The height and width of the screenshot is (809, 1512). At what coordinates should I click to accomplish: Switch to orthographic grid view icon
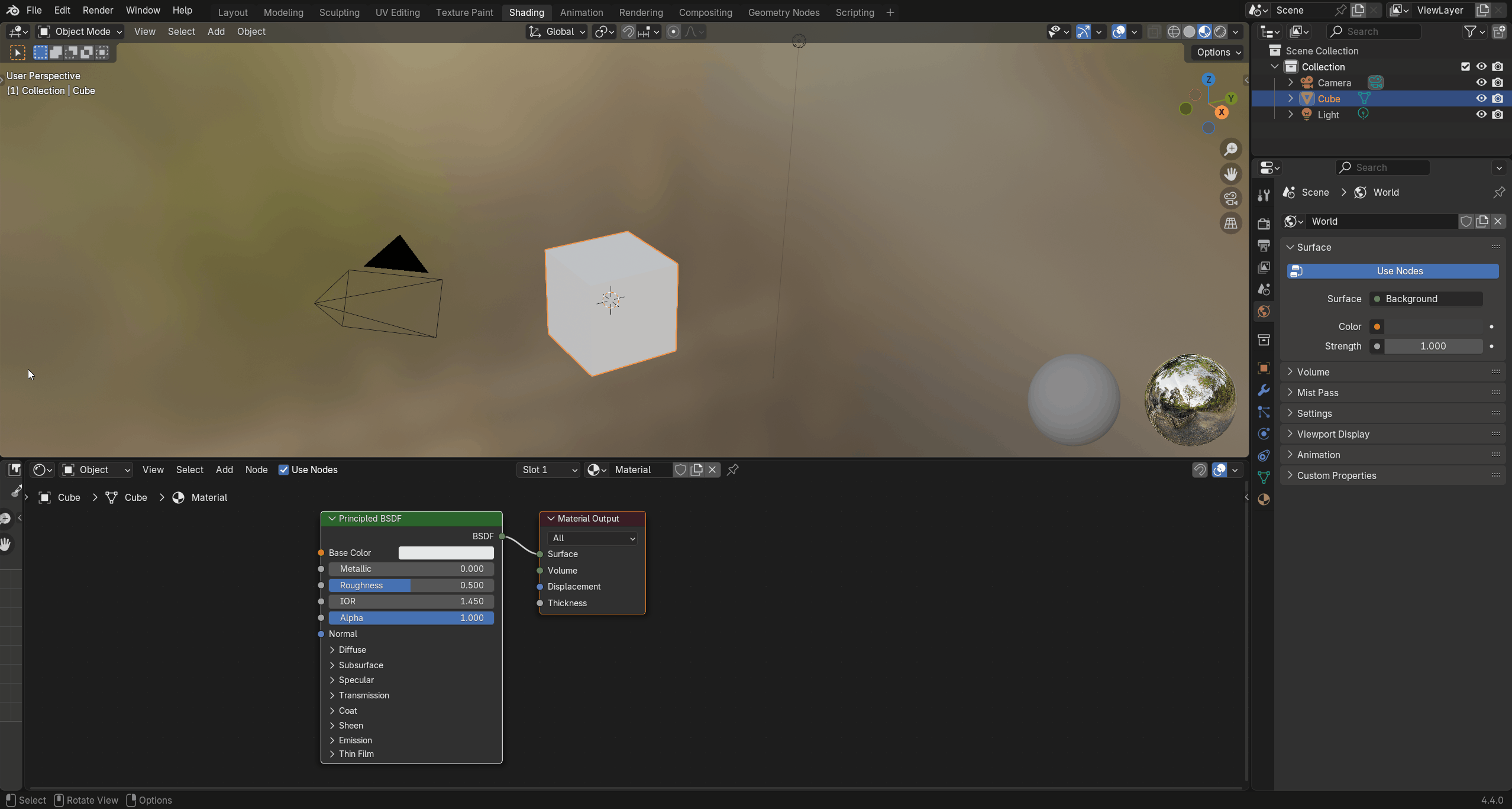(x=1230, y=224)
